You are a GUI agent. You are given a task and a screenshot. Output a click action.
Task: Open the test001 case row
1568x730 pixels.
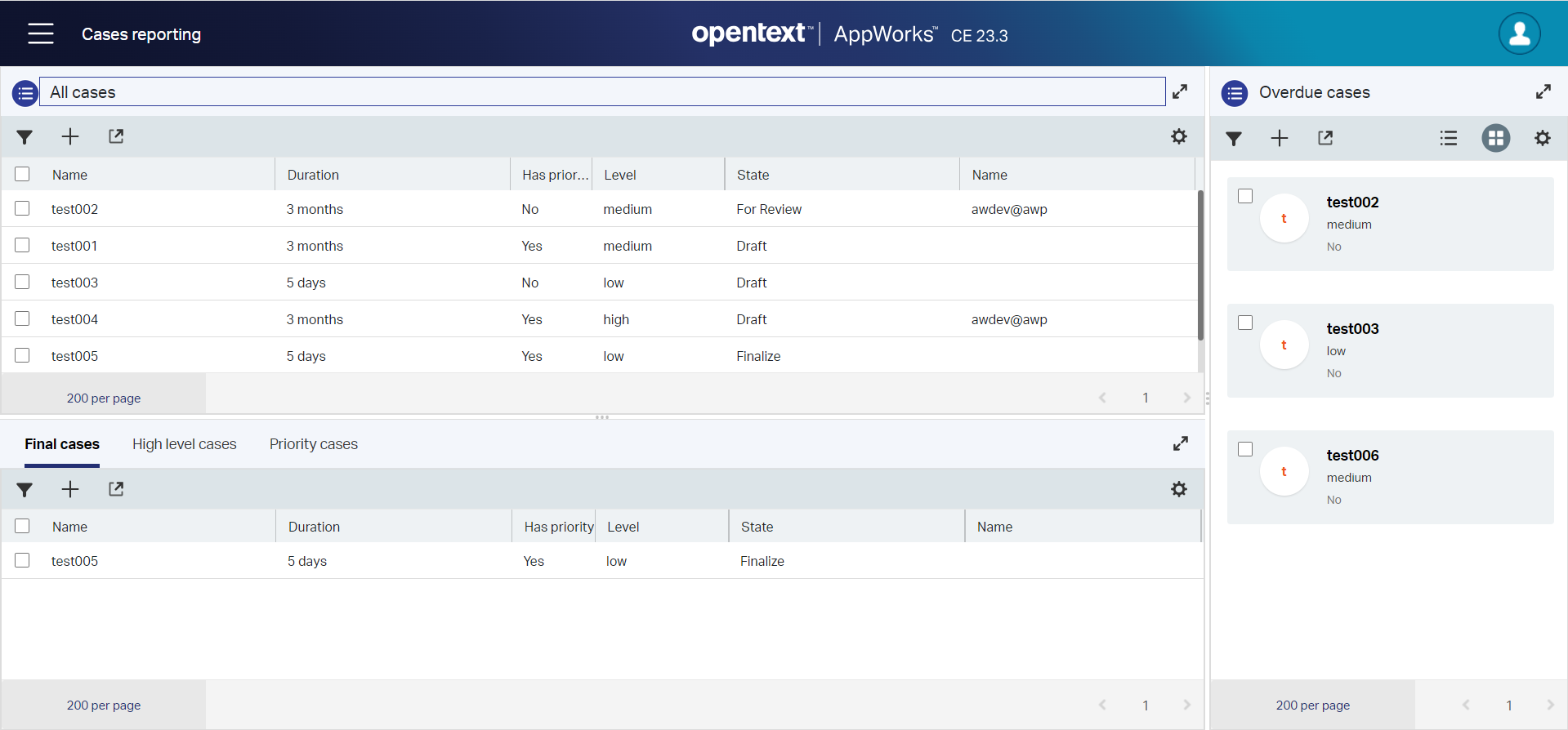[x=74, y=246]
